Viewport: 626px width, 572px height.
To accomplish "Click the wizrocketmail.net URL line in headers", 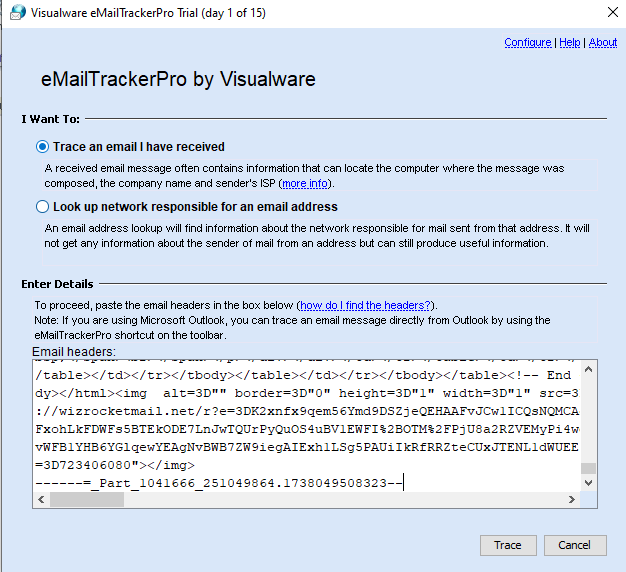I will pyautogui.click(x=307, y=411).
